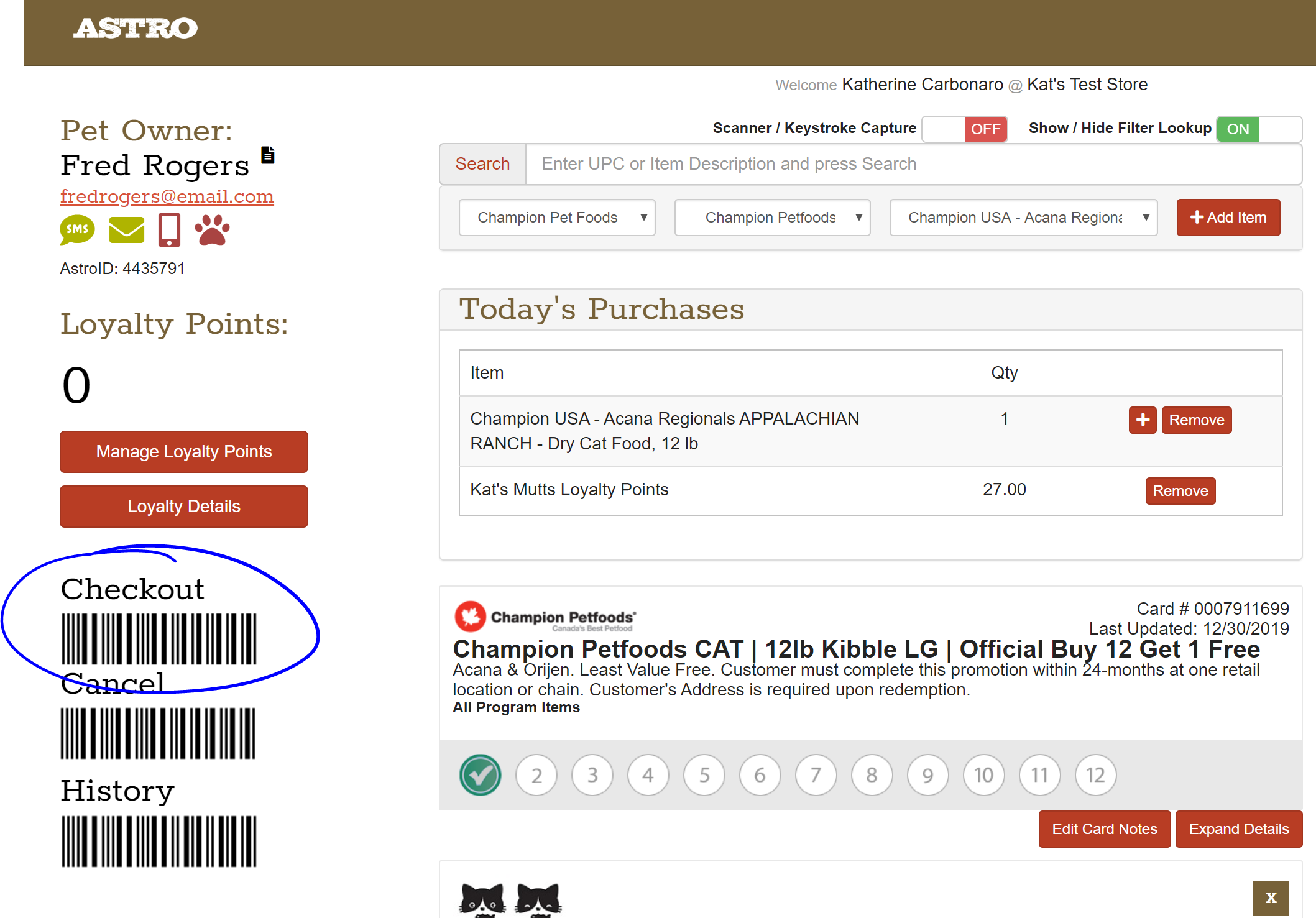This screenshot has width=1316, height=918.
Task: Open the Champion Petfoods brand dropdown
Action: tap(772, 218)
